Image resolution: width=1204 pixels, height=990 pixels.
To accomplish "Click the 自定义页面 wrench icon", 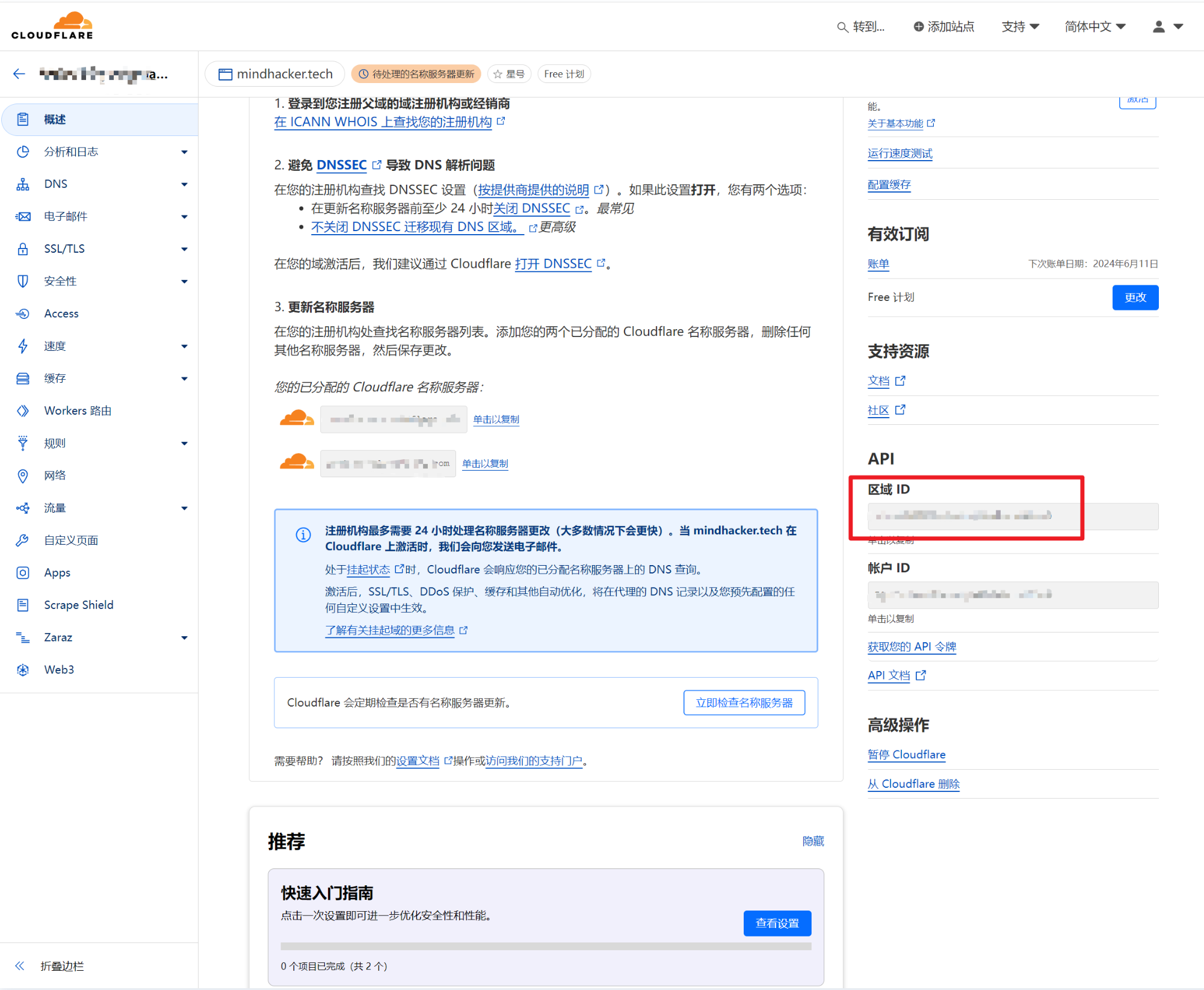I will point(23,540).
